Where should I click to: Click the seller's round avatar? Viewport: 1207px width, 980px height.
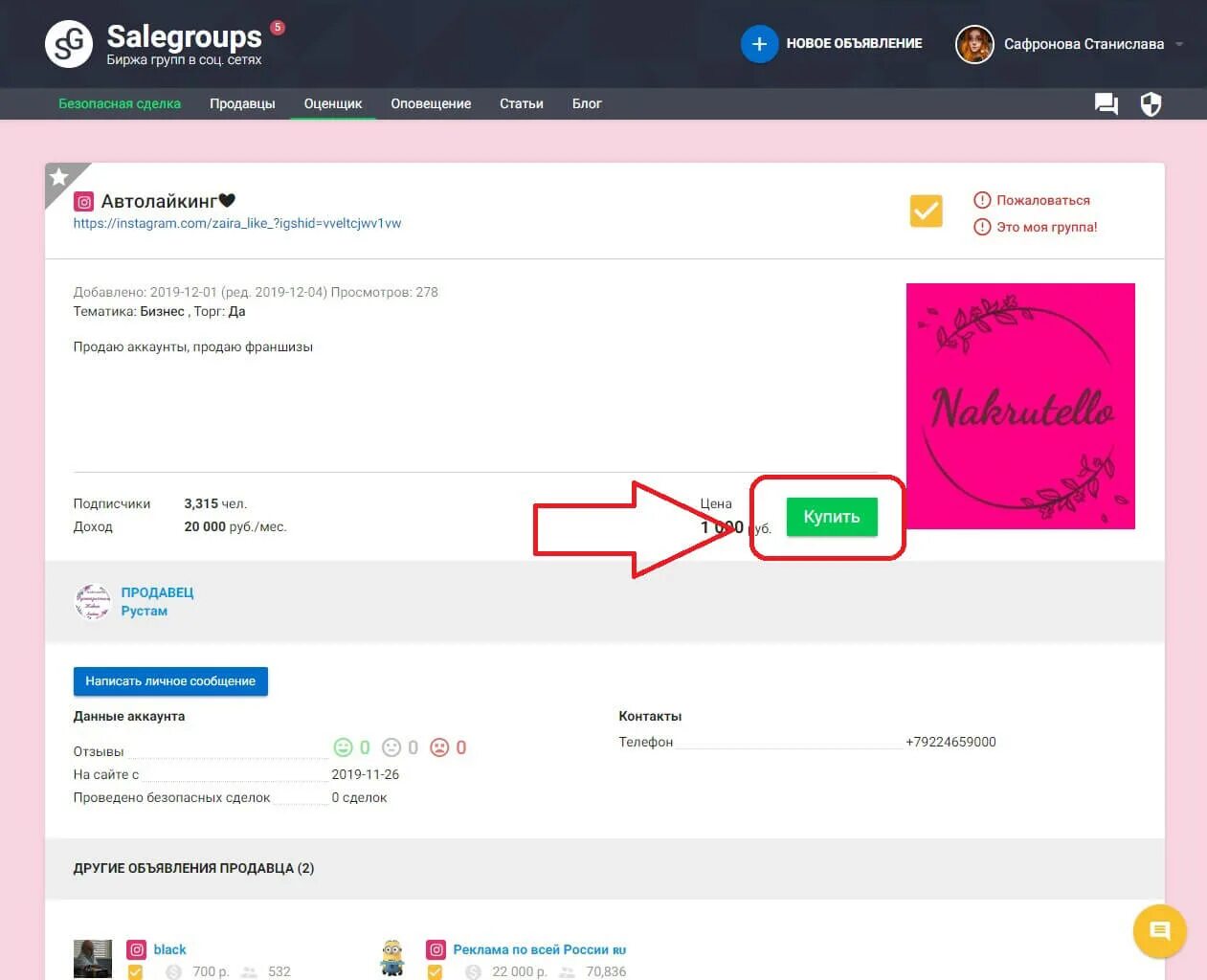93,602
